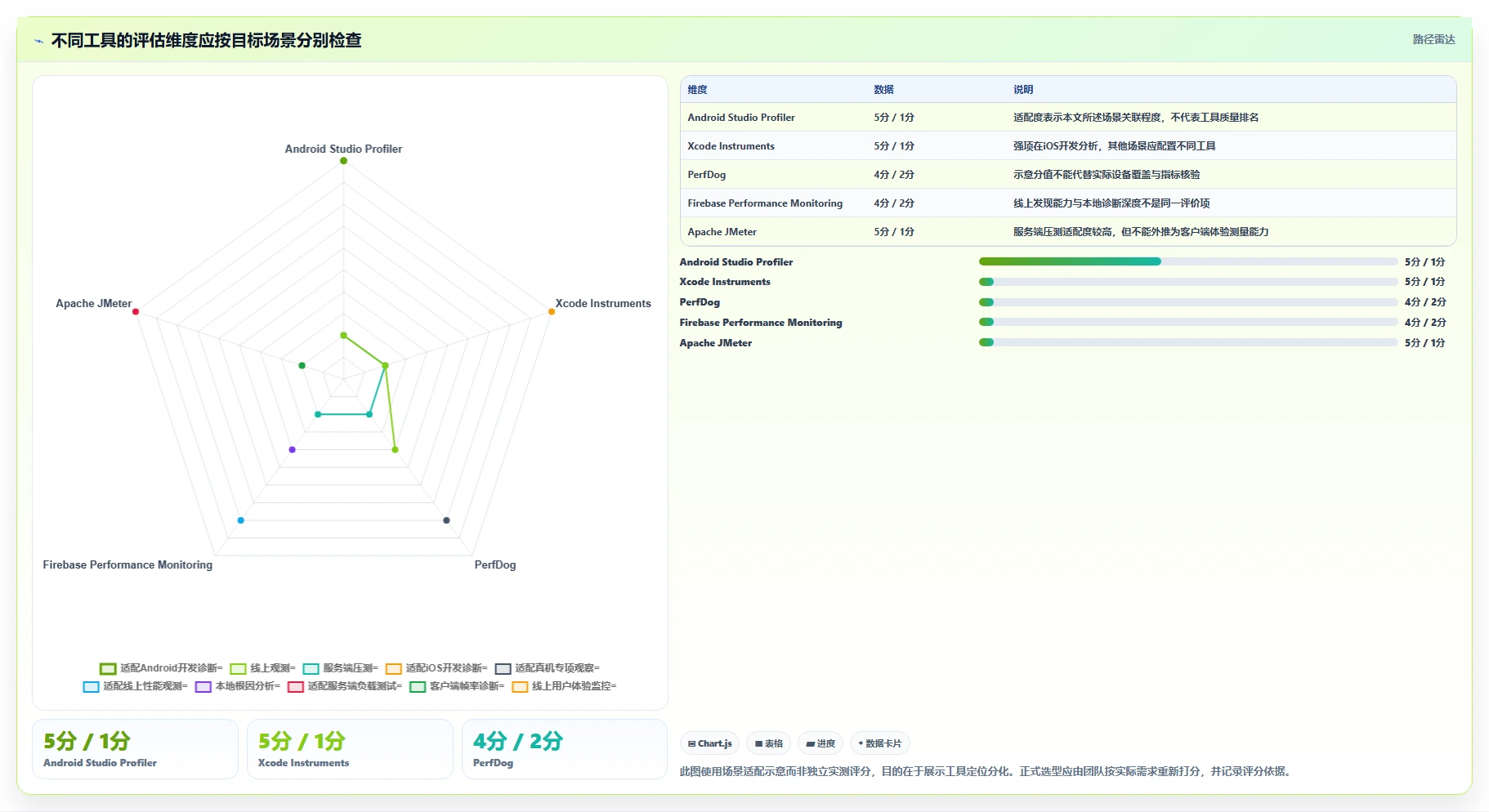Image resolution: width=1489 pixels, height=812 pixels.
Task: Toggle the 服务端压测 legend series
Action: tap(340, 668)
